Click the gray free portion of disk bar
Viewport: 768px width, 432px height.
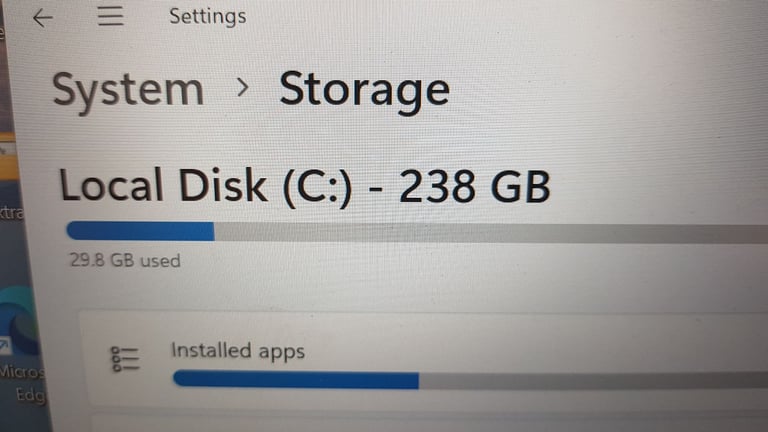pyautogui.click(x=491, y=234)
